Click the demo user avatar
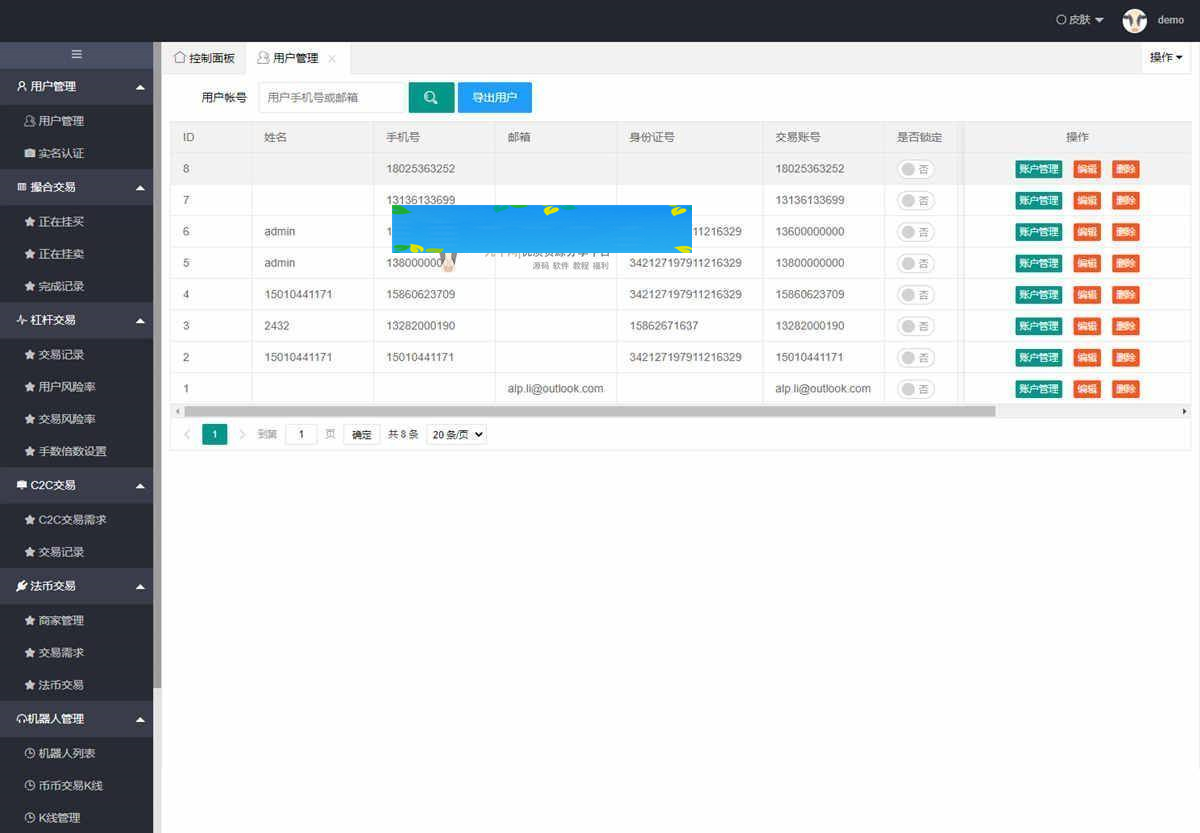 pos(1135,20)
